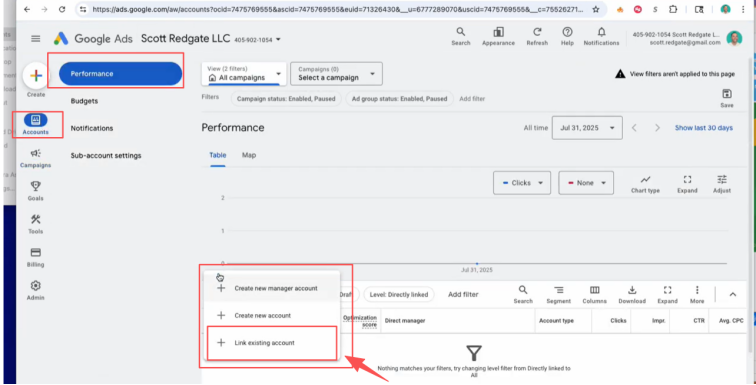The height and width of the screenshot is (385, 756).
Task: Open the Help menu
Action: [x=567, y=36]
